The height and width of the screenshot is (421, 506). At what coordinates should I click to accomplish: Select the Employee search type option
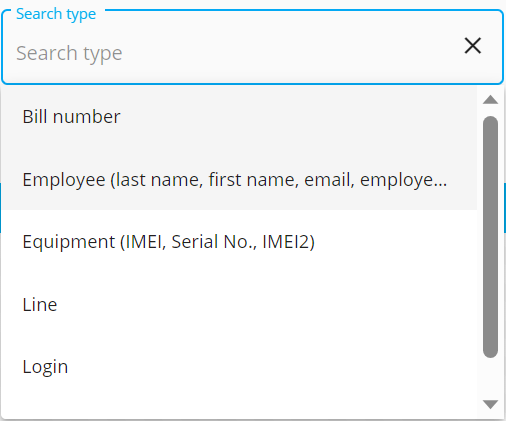(x=239, y=179)
